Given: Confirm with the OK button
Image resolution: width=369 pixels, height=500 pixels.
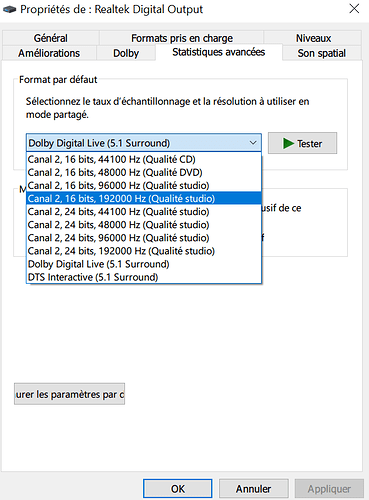Looking at the screenshot, I should coord(178,489).
